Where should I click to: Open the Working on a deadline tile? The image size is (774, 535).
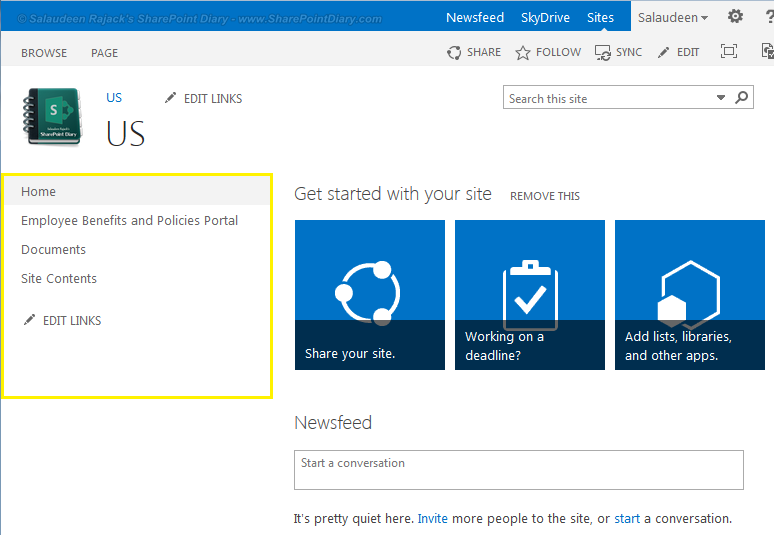click(530, 295)
